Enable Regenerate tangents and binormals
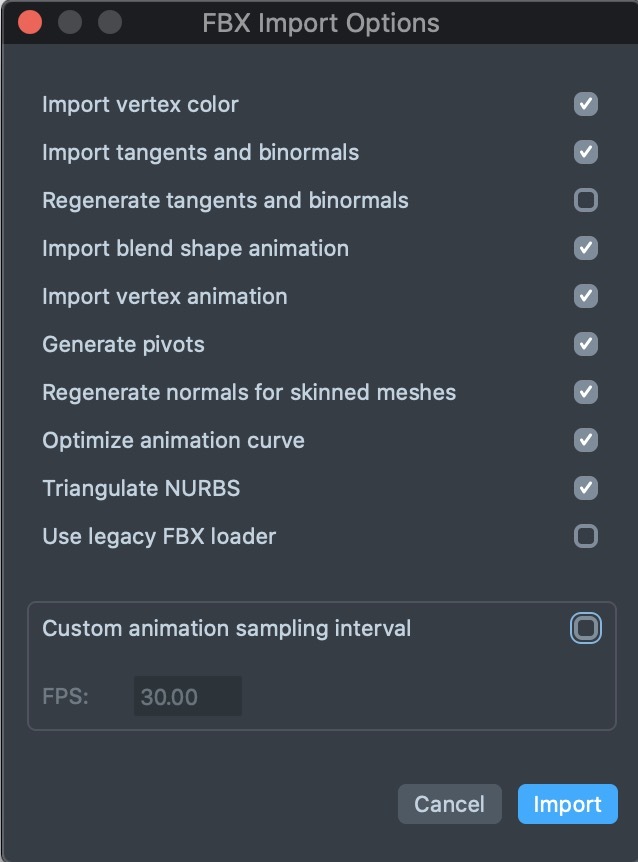This screenshot has width=638, height=862. point(586,200)
